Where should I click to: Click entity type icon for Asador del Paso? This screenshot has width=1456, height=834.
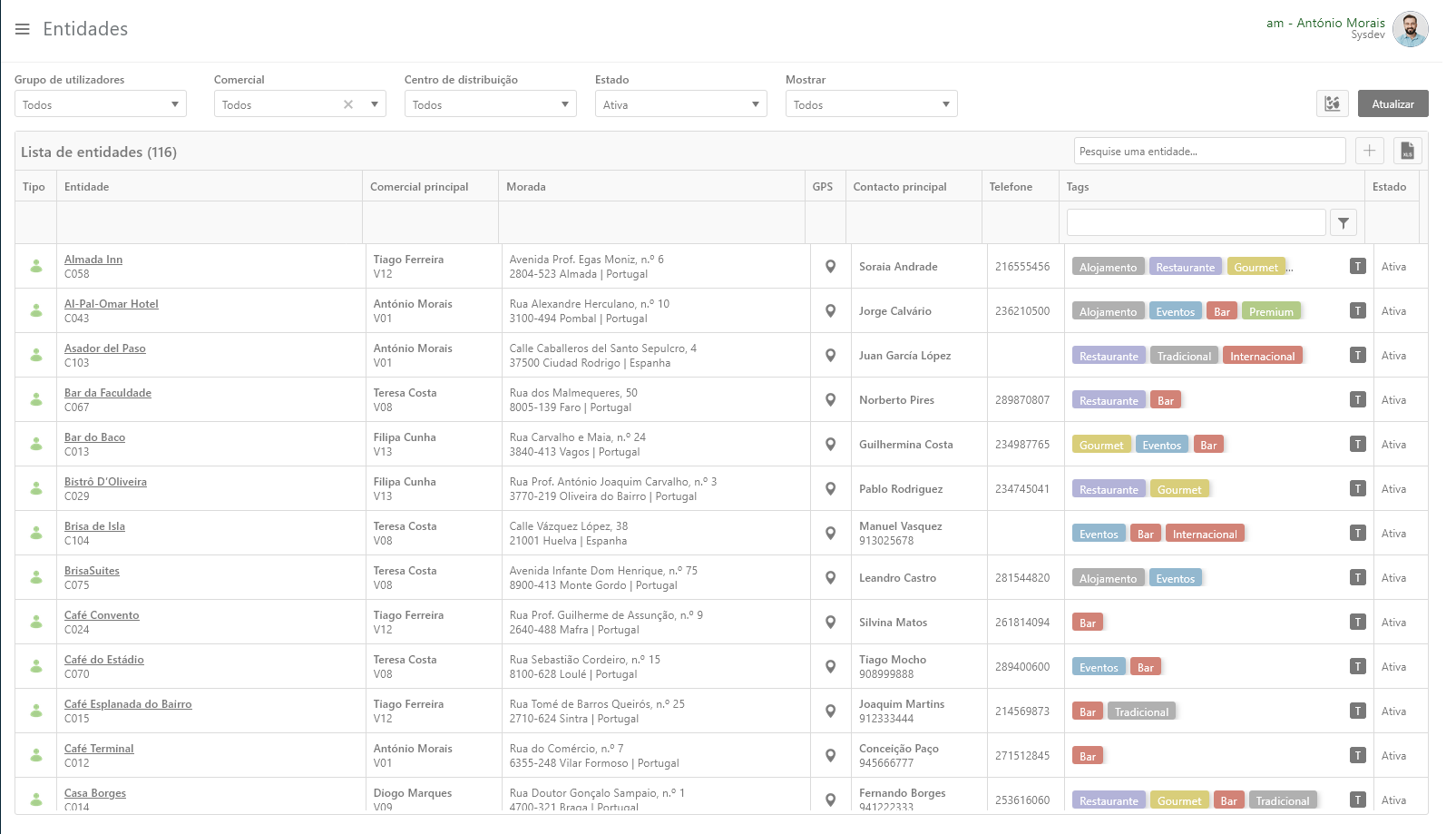point(36,356)
